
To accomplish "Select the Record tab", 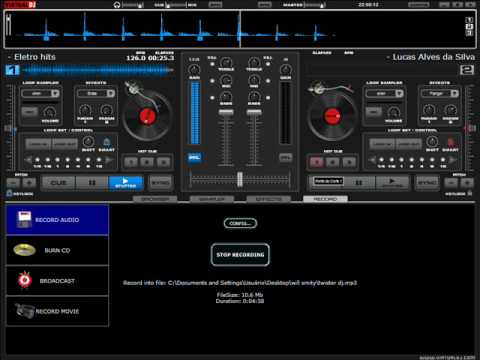I will [x=325, y=199].
